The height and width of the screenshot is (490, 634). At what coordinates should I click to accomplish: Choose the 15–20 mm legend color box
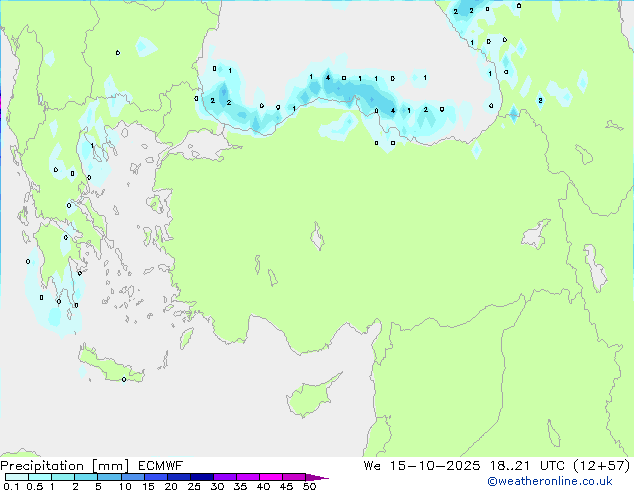[x=155, y=477]
